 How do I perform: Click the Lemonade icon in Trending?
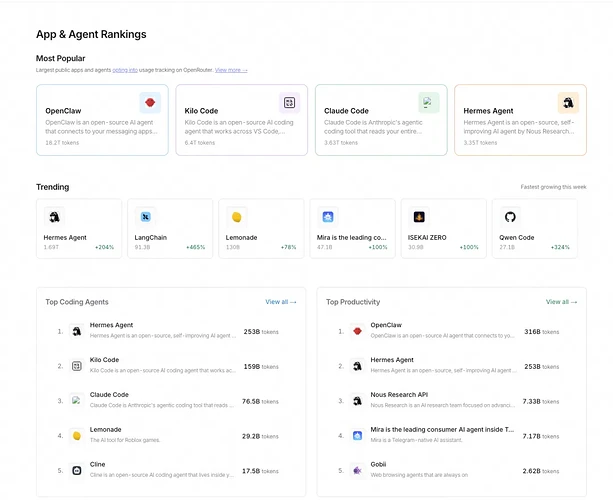coord(238,216)
